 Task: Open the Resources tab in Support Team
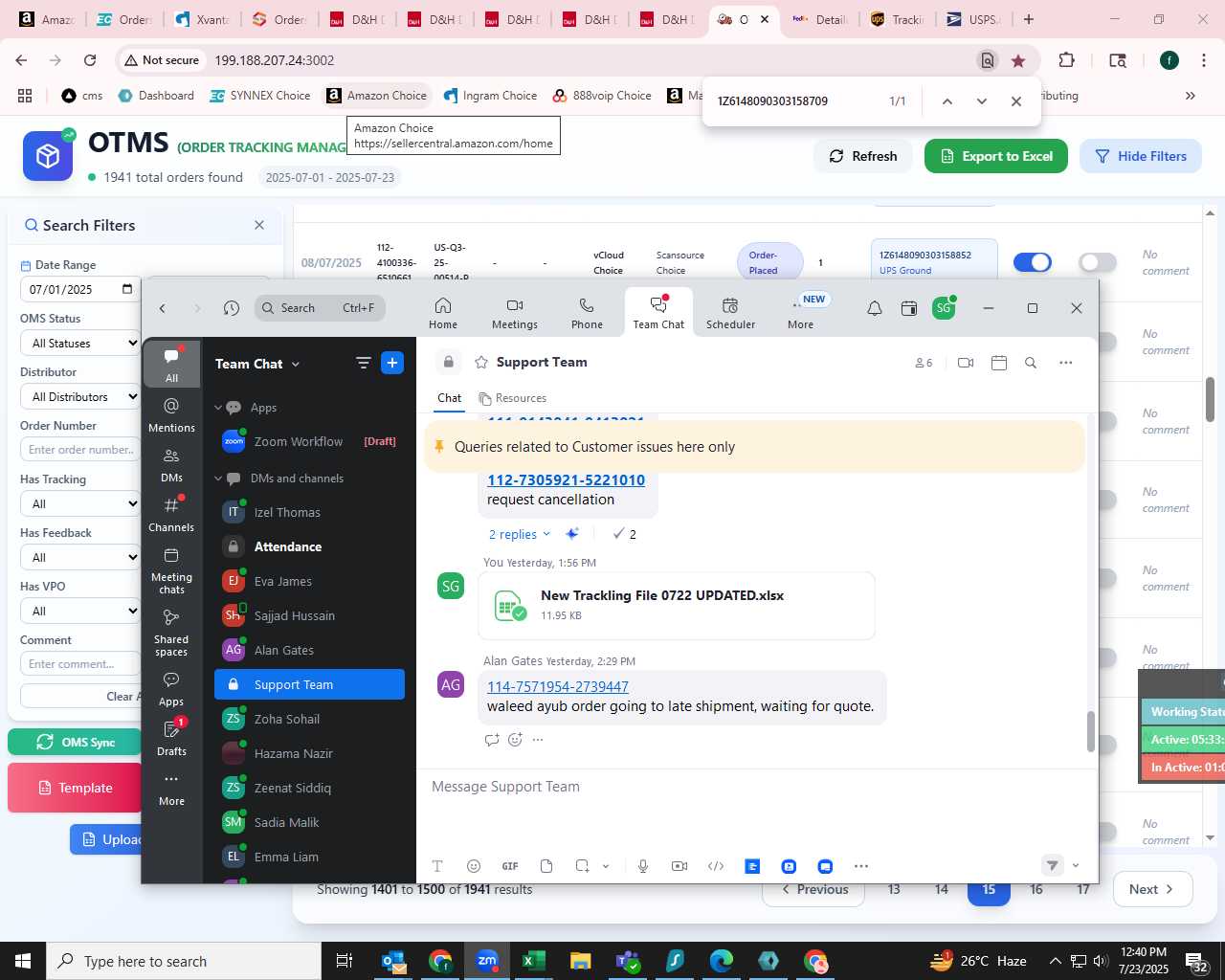pos(513,398)
